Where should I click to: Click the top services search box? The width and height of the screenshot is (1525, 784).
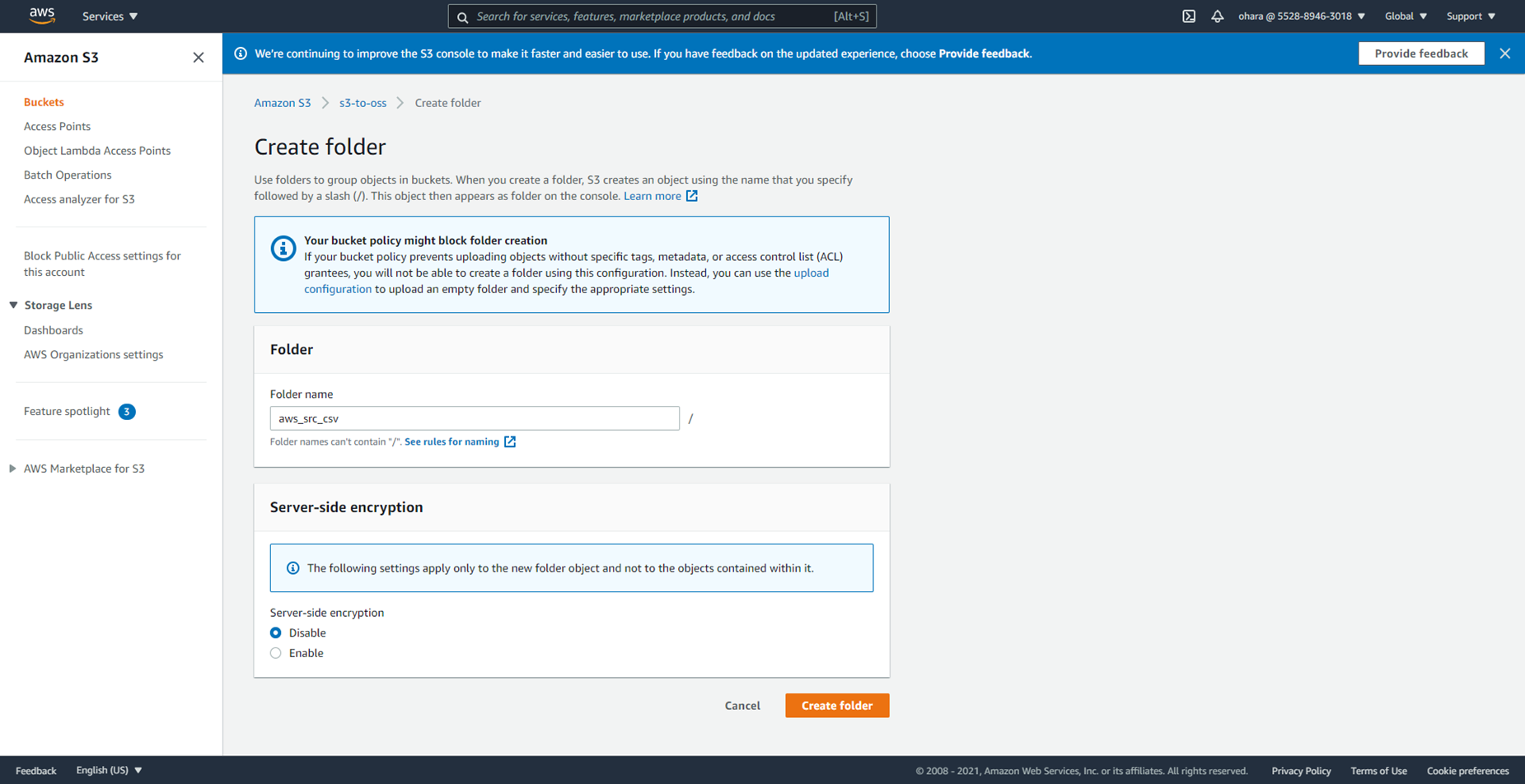662,16
